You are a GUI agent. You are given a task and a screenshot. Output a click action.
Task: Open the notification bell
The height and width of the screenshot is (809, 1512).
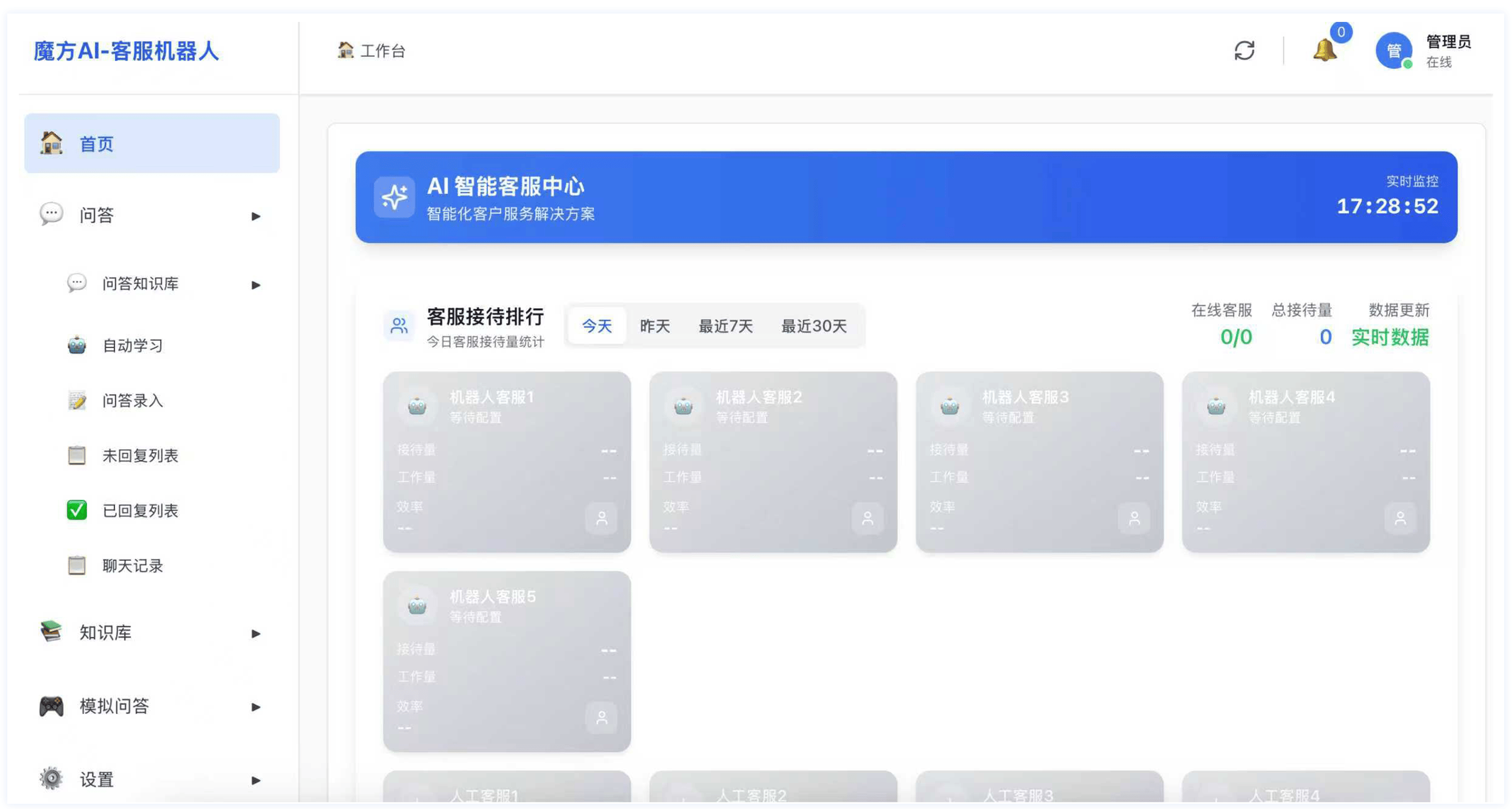1324,51
